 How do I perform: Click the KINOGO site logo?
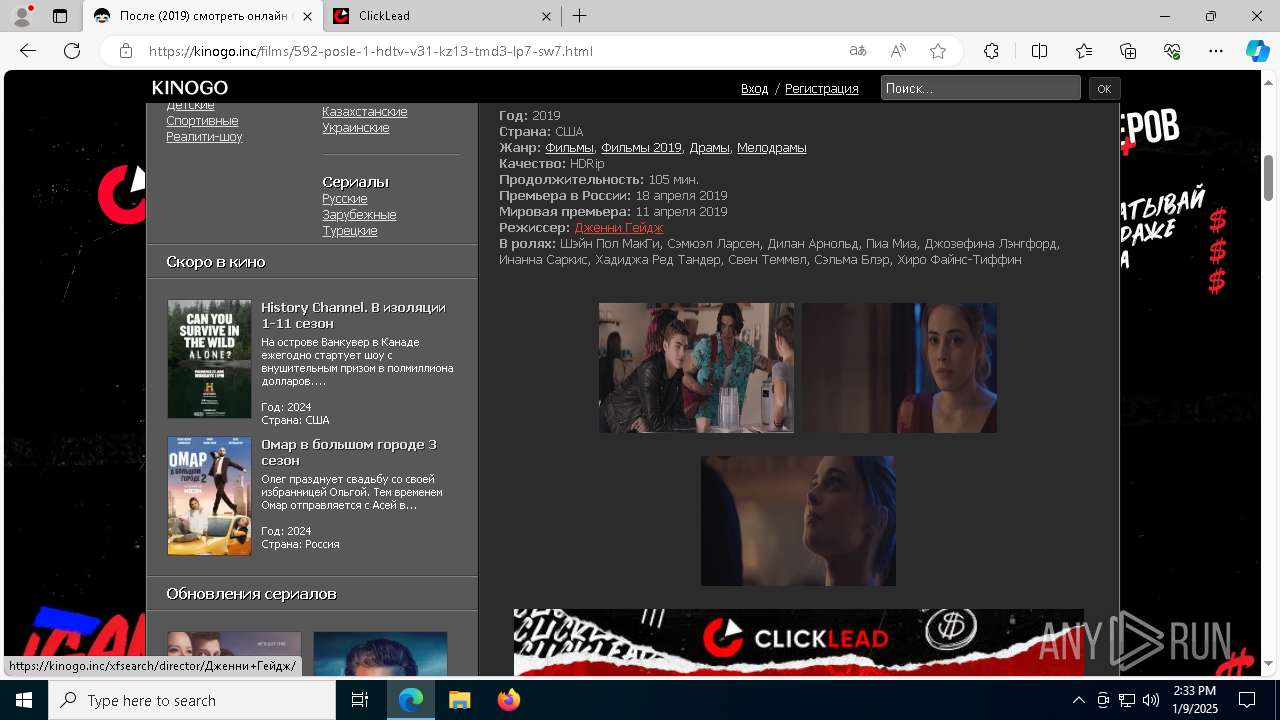coord(190,88)
